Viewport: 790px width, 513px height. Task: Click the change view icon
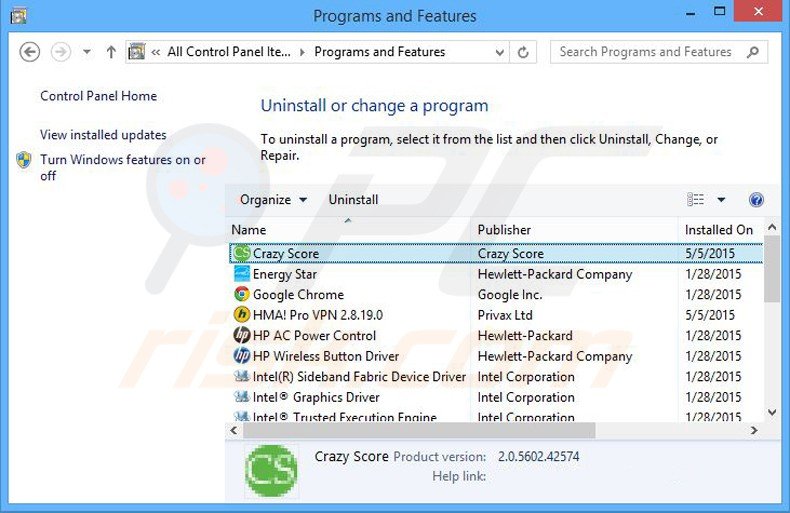[x=696, y=200]
